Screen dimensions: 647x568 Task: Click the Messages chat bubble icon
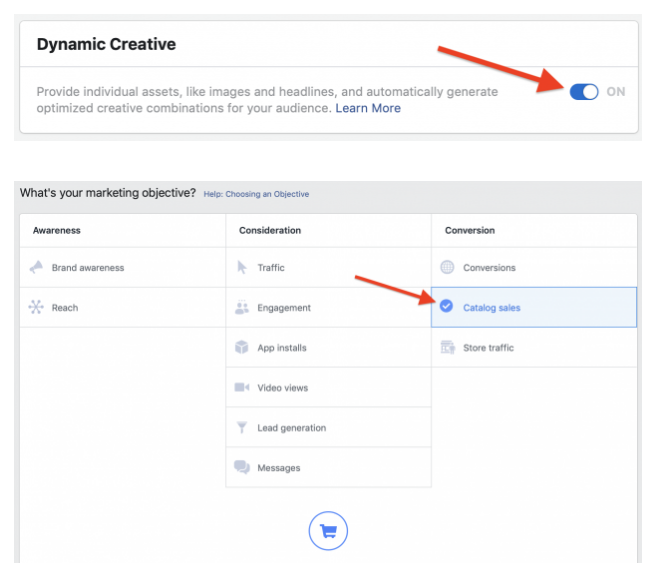pos(242,468)
